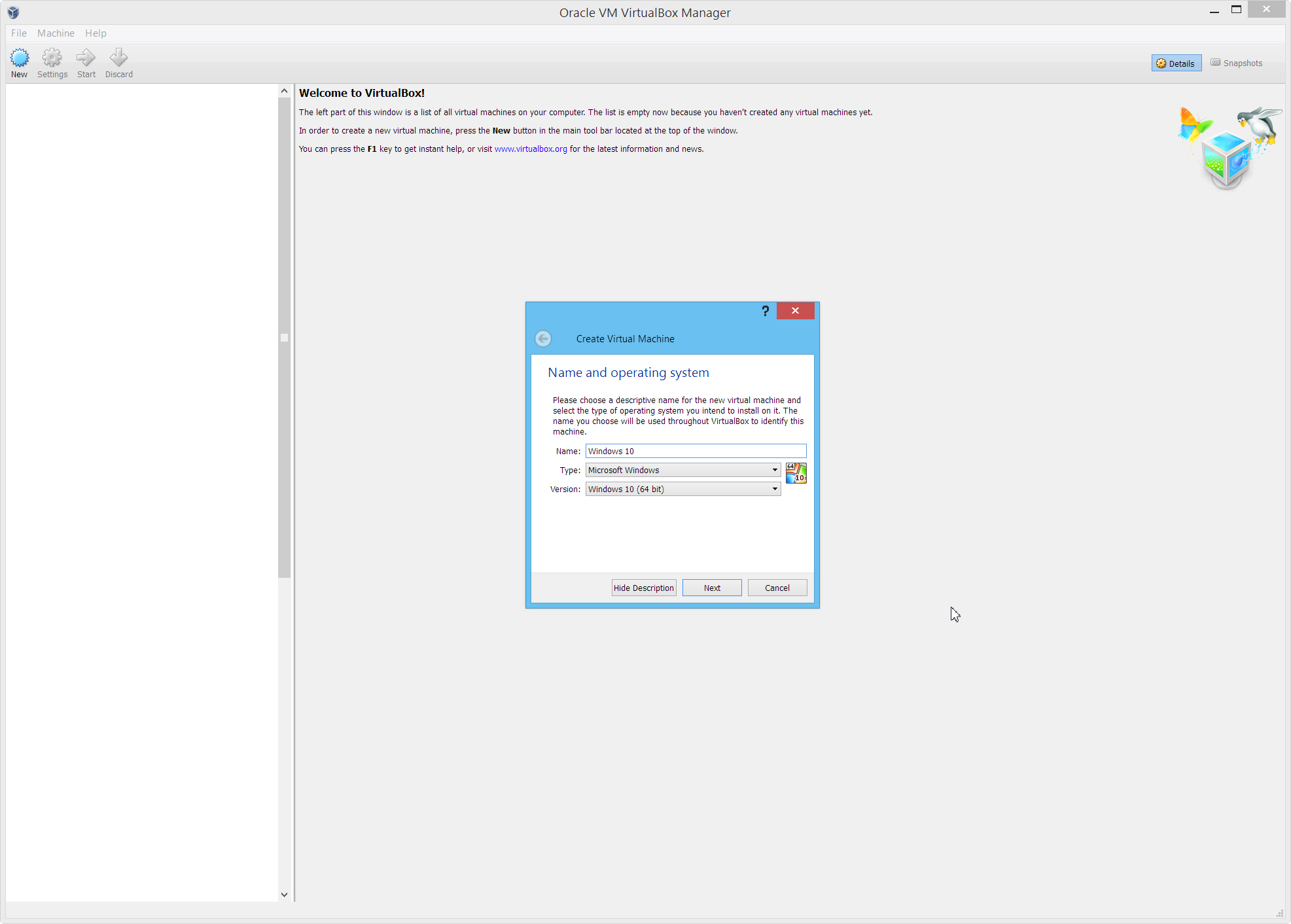1291x924 pixels.
Task: Expand the Type dropdown for OS
Action: click(775, 470)
